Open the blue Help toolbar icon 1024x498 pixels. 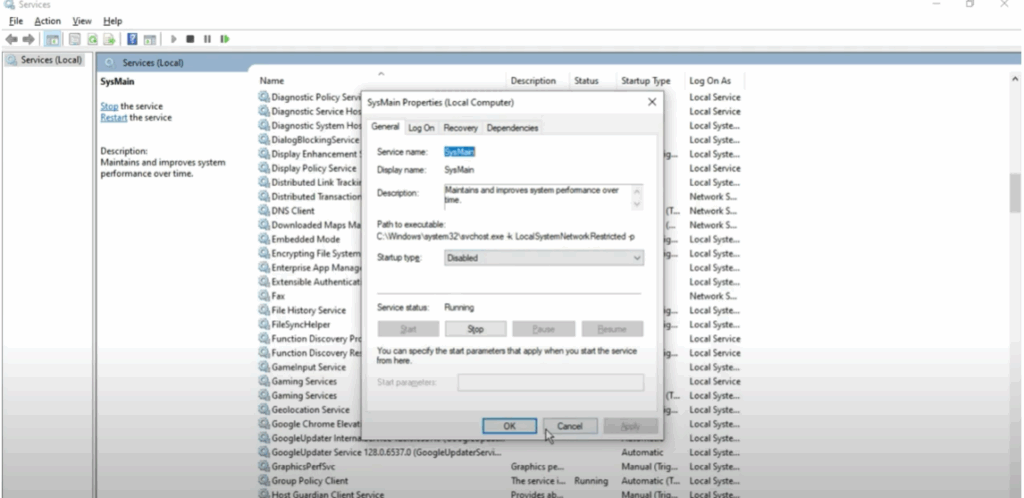132,39
